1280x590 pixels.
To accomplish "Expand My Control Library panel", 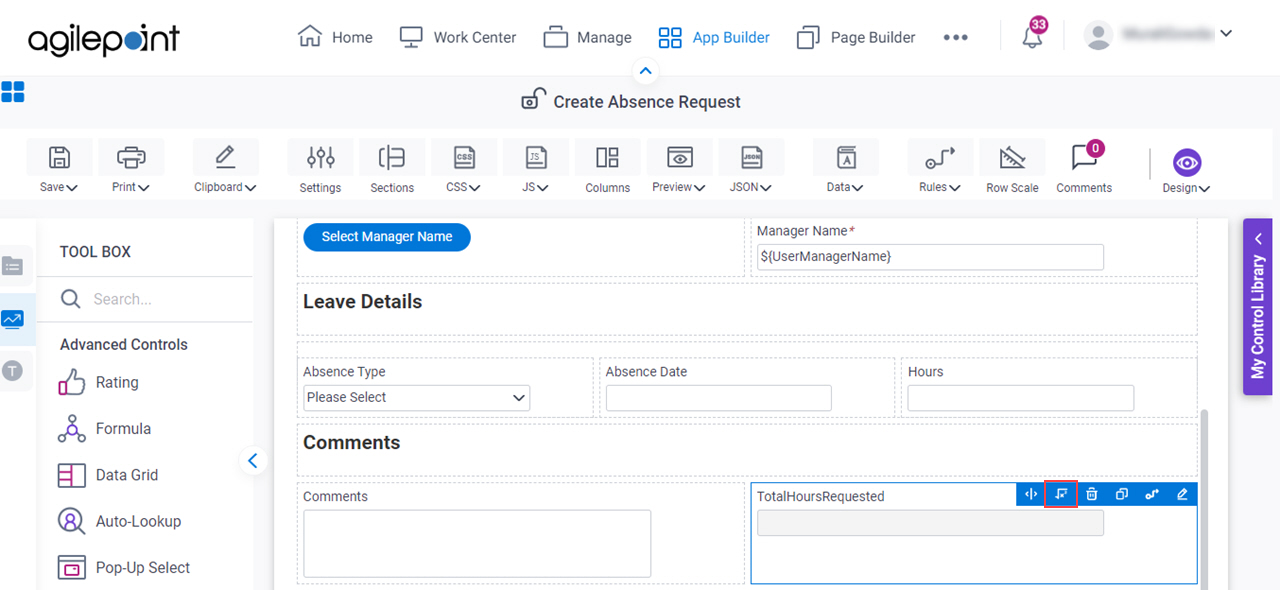I will click(x=1258, y=307).
